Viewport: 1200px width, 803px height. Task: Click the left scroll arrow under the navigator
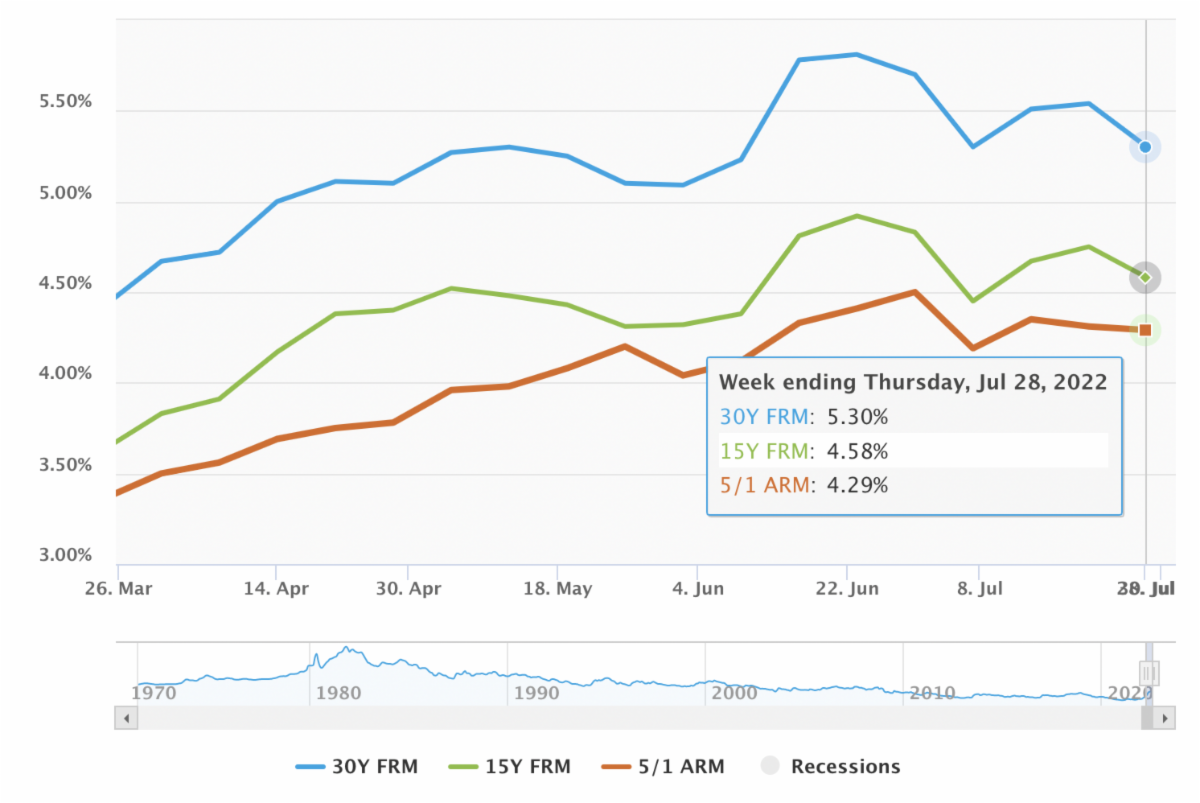tap(127, 718)
